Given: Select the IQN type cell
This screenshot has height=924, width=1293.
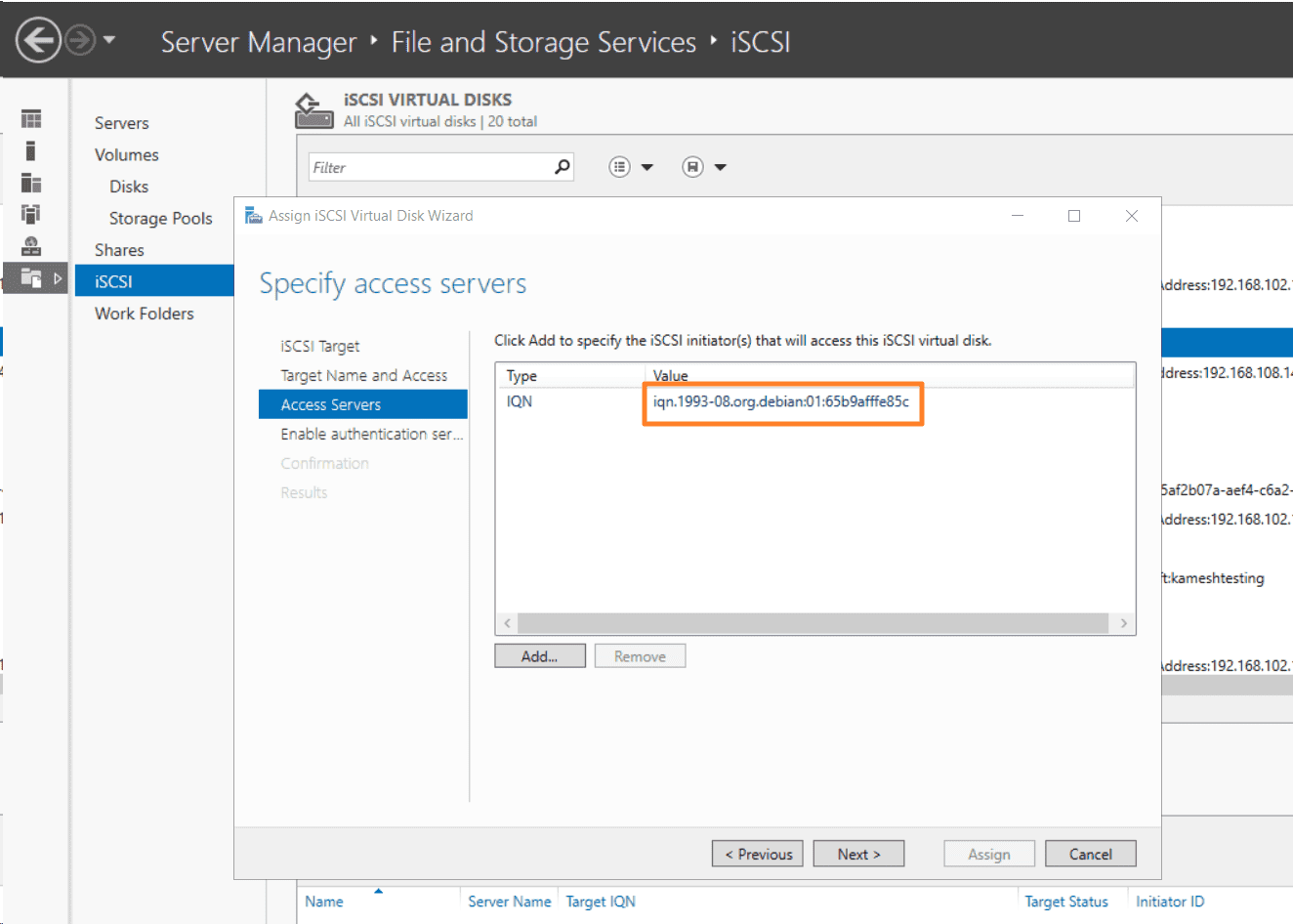Looking at the screenshot, I should pyautogui.click(x=520, y=401).
